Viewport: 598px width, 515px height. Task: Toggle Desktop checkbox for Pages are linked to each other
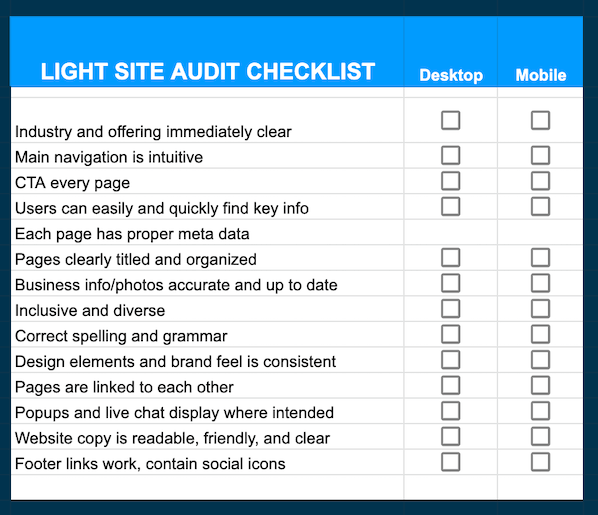pyautogui.click(x=450, y=385)
